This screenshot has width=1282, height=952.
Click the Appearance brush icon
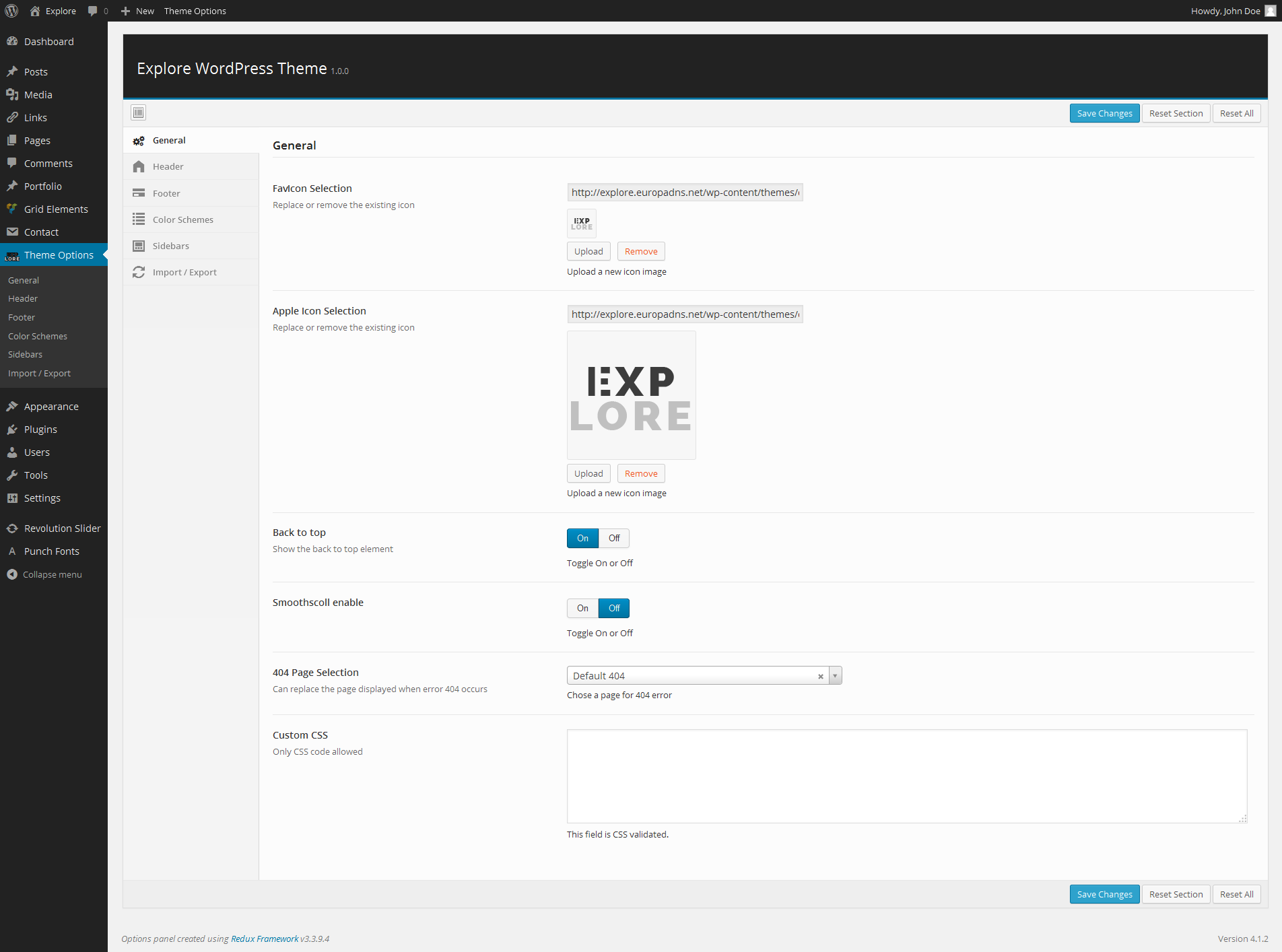pyautogui.click(x=12, y=406)
